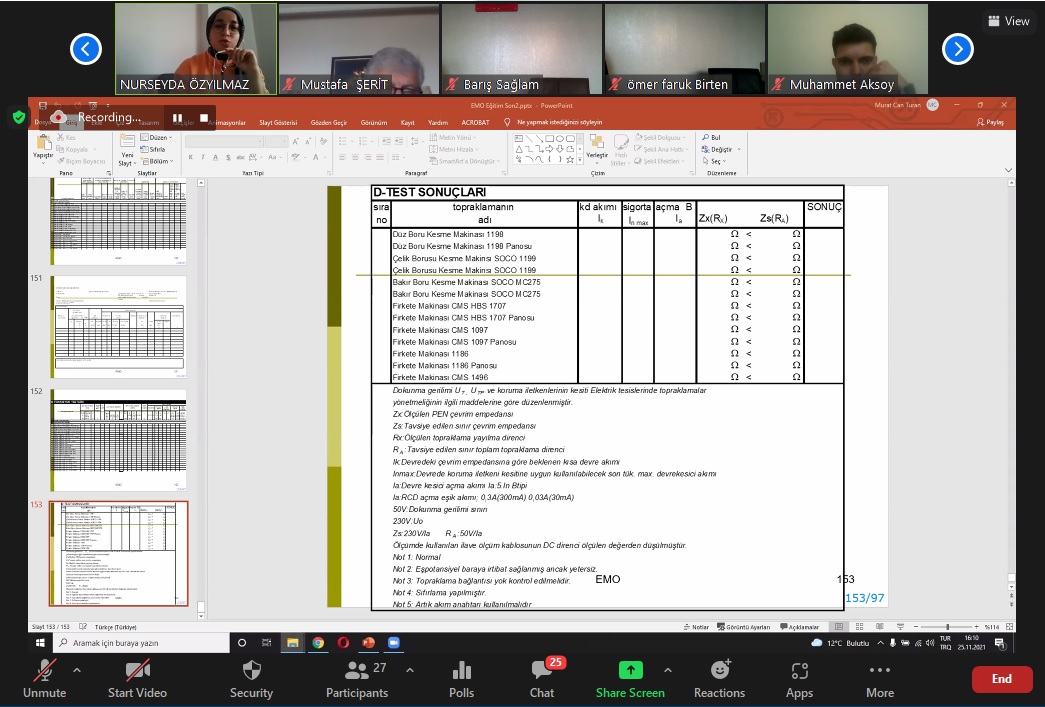Open the Gözden Geçir ribbon tab
Screen dimensions: 1045x707
(x=329, y=123)
